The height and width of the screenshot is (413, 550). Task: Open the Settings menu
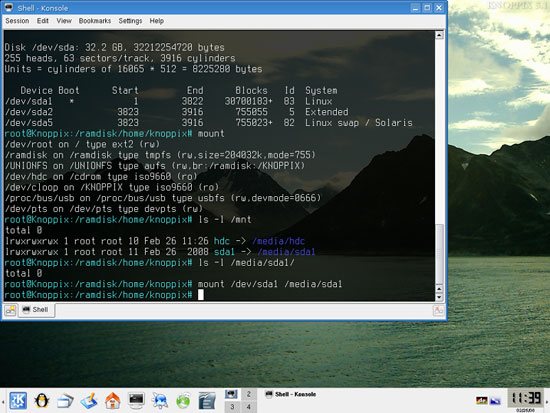point(130,21)
